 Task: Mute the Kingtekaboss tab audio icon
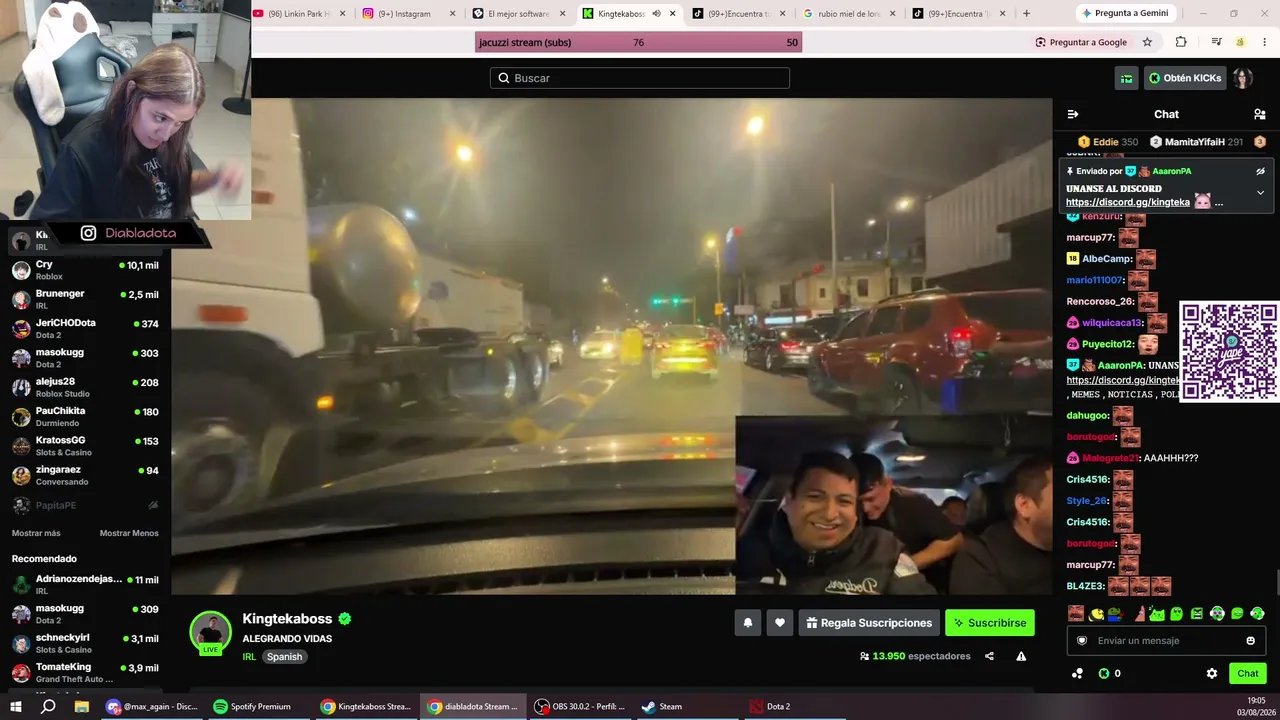(656, 14)
